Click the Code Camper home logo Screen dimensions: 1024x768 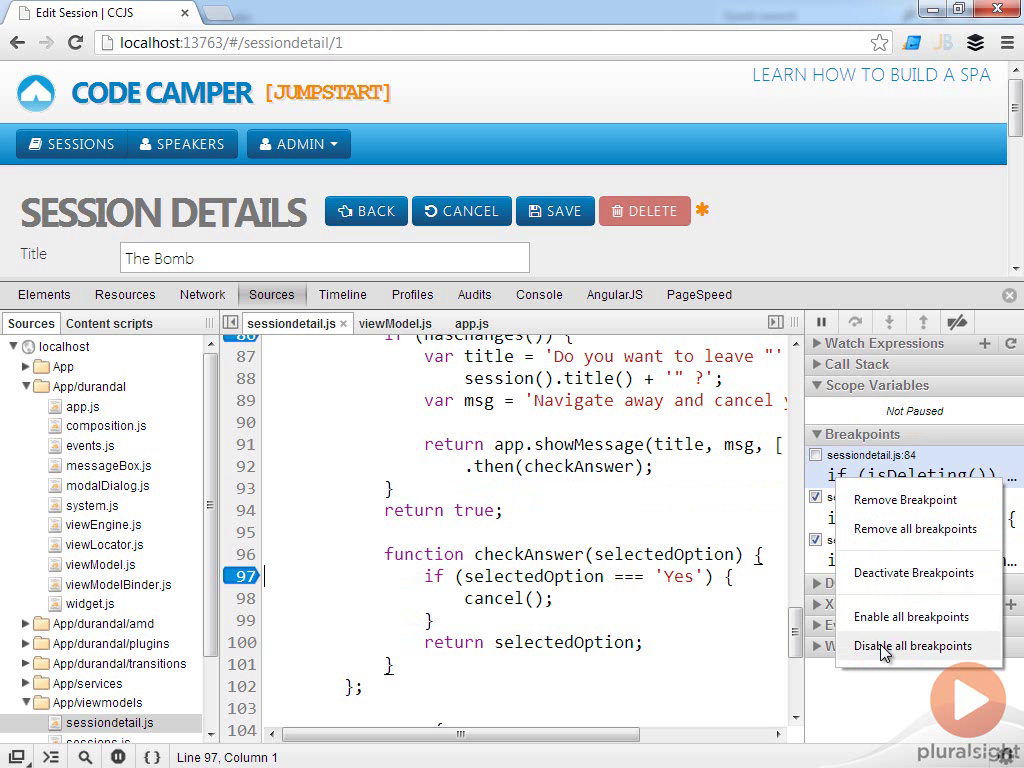click(x=37, y=93)
